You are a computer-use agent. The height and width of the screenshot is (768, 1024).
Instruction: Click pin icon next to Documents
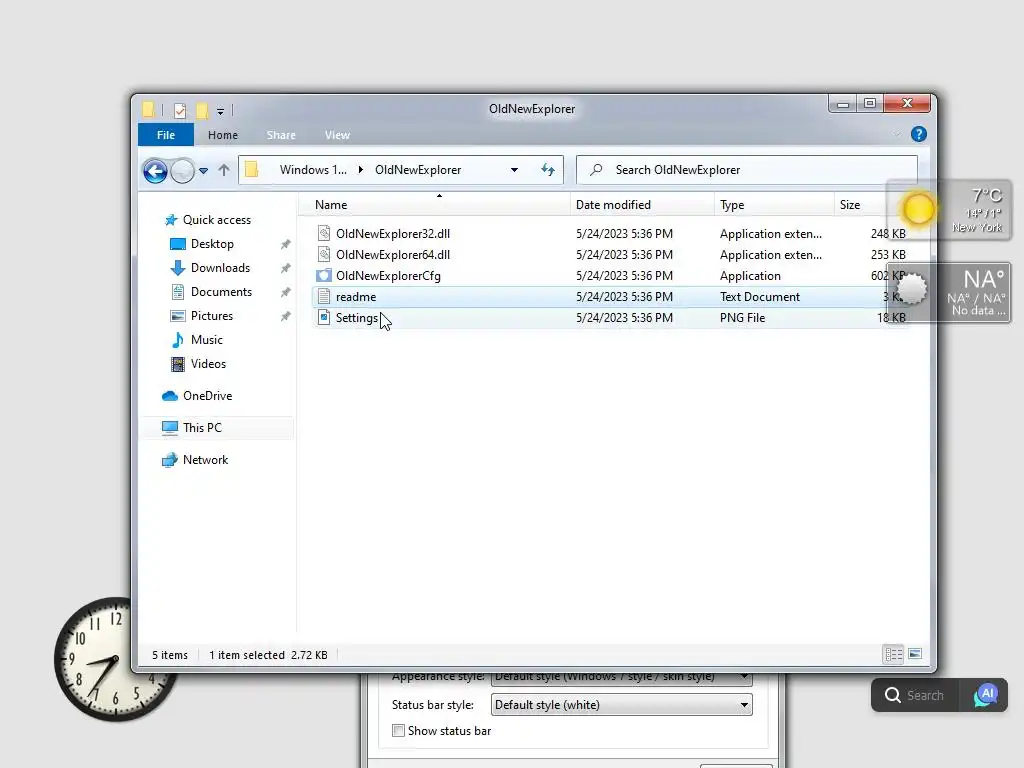pyautogui.click(x=285, y=293)
